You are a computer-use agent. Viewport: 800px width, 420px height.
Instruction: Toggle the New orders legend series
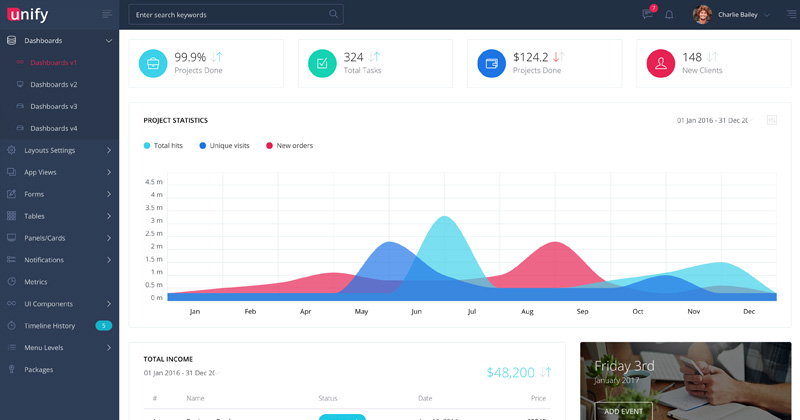coord(289,146)
